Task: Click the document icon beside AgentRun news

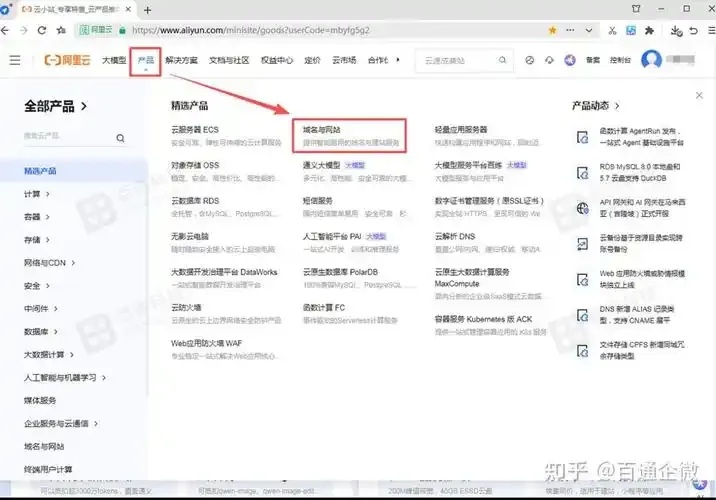Action: click(x=583, y=137)
